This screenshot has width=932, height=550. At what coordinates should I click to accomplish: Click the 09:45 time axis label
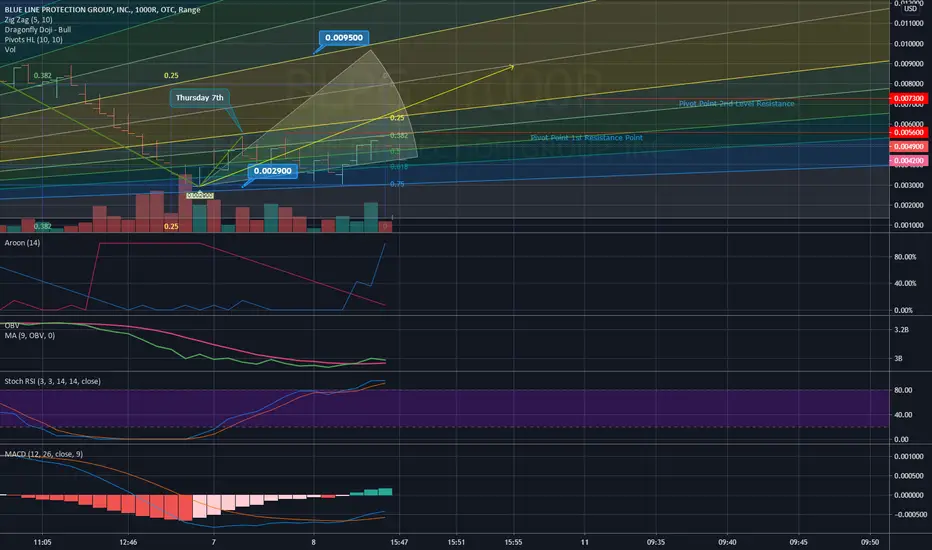(x=798, y=542)
